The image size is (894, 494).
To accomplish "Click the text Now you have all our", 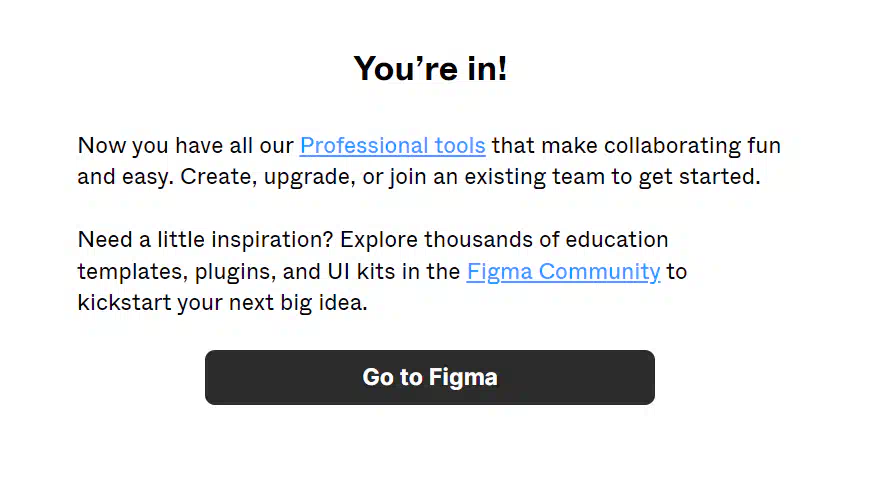I will click(x=185, y=145).
